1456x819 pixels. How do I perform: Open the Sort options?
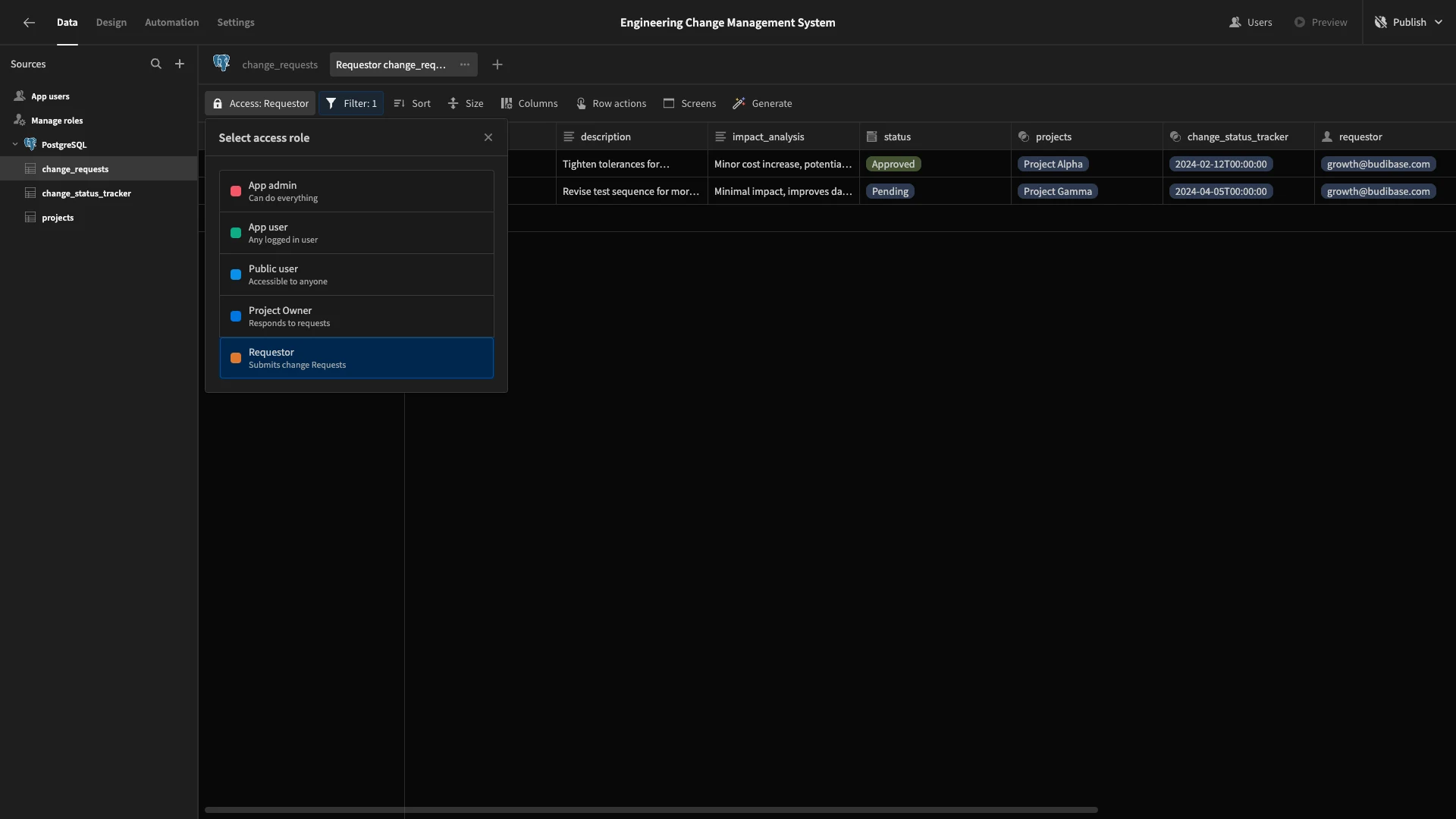412,104
